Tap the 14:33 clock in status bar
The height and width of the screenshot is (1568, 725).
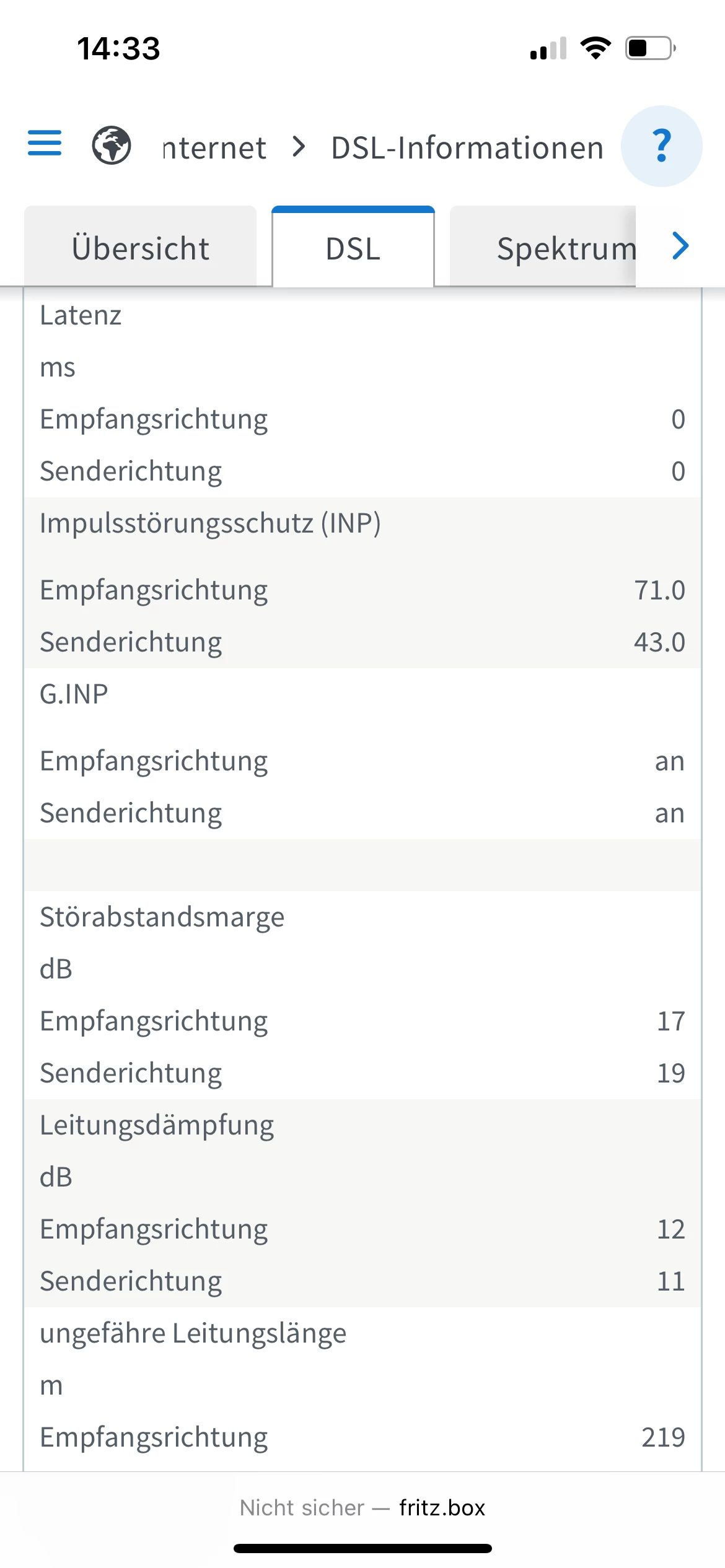pyautogui.click(x=118, y=48)
